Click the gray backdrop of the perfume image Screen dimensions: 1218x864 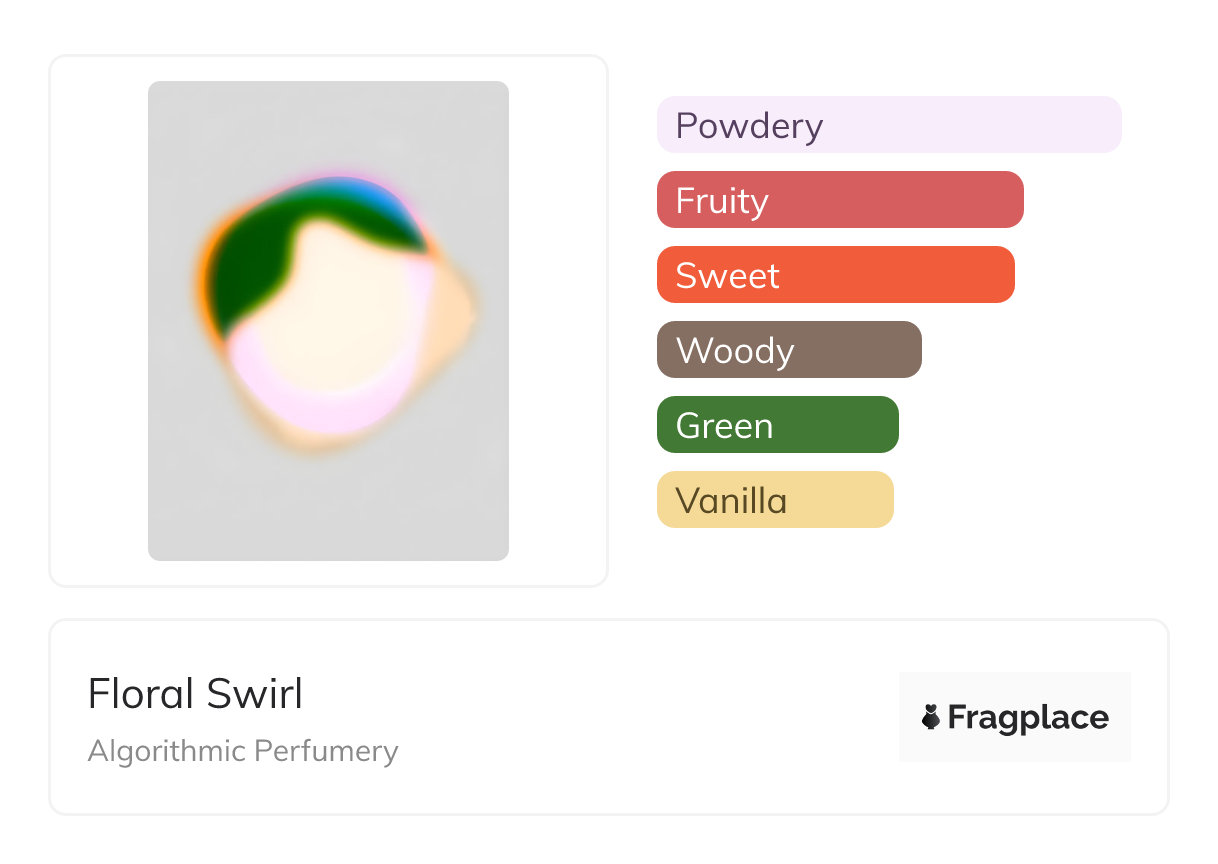point(200,500)
